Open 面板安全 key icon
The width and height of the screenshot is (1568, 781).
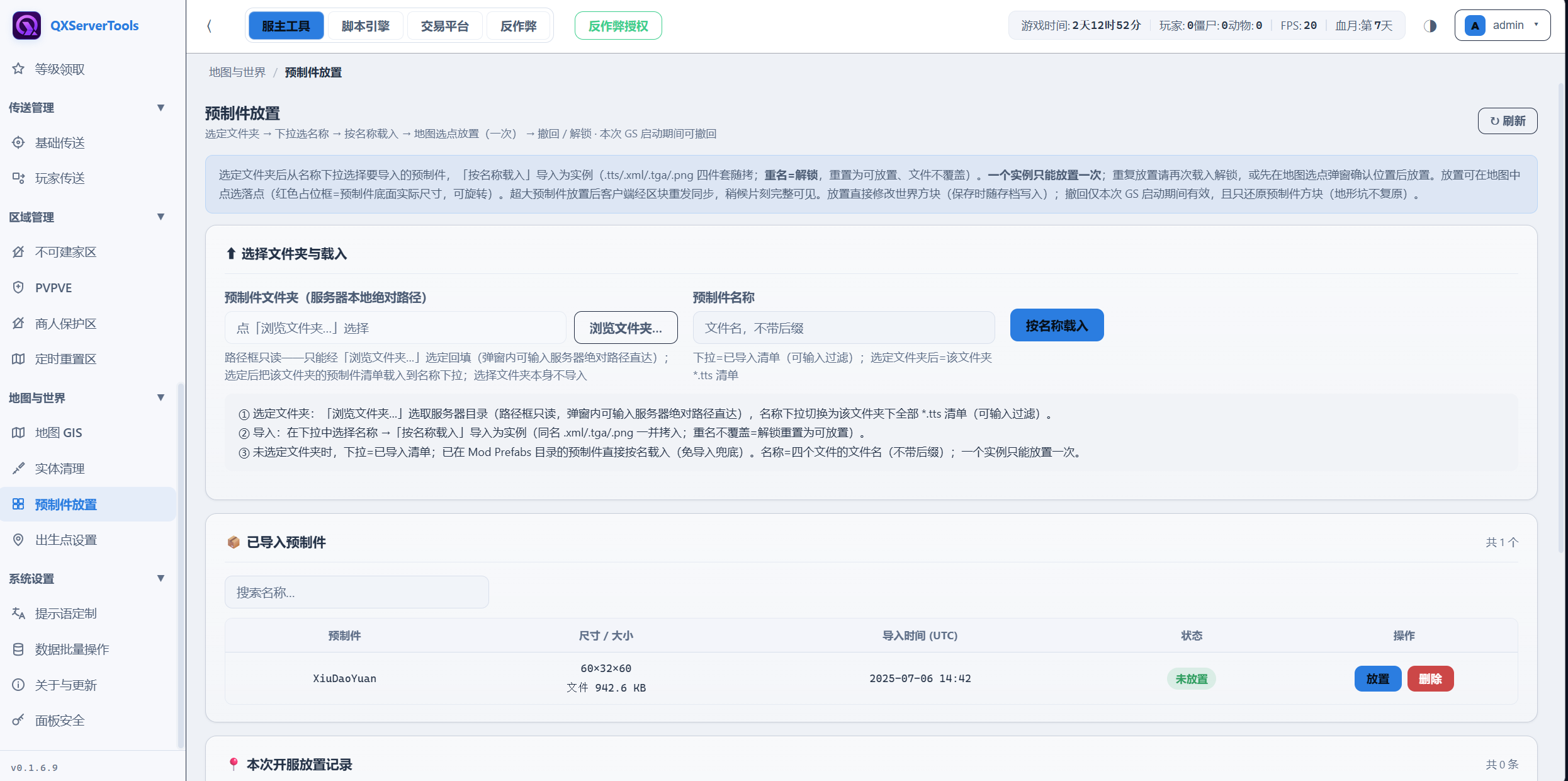click(18, 720)
